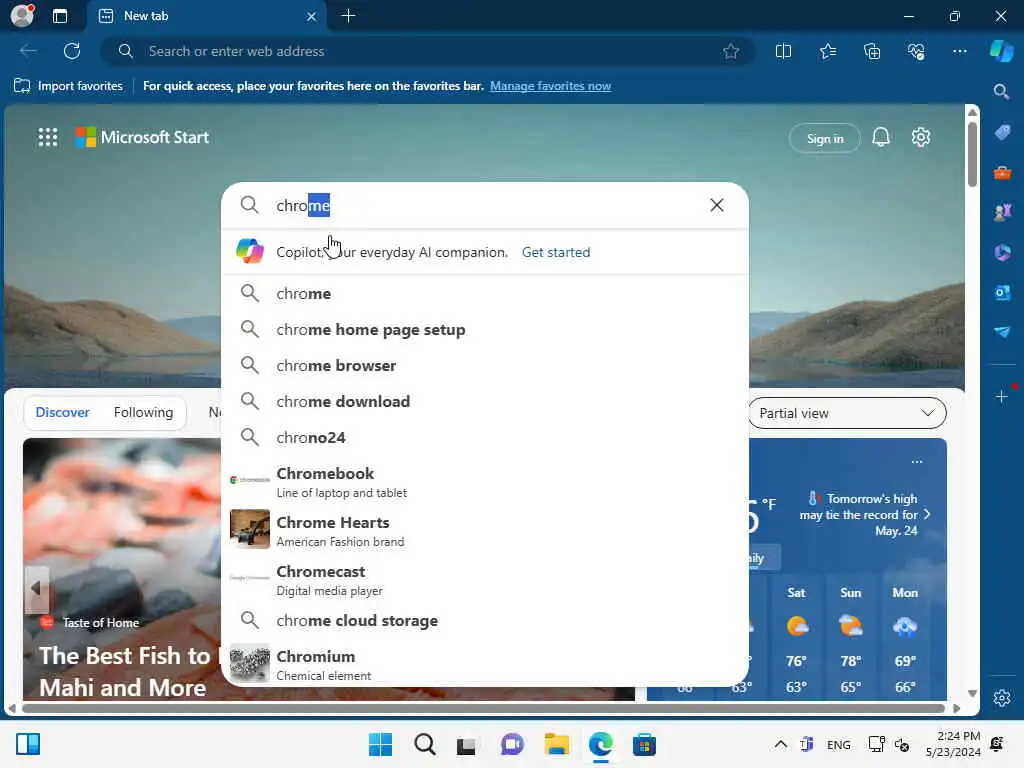Switch to Following tab

pos(143,412)
